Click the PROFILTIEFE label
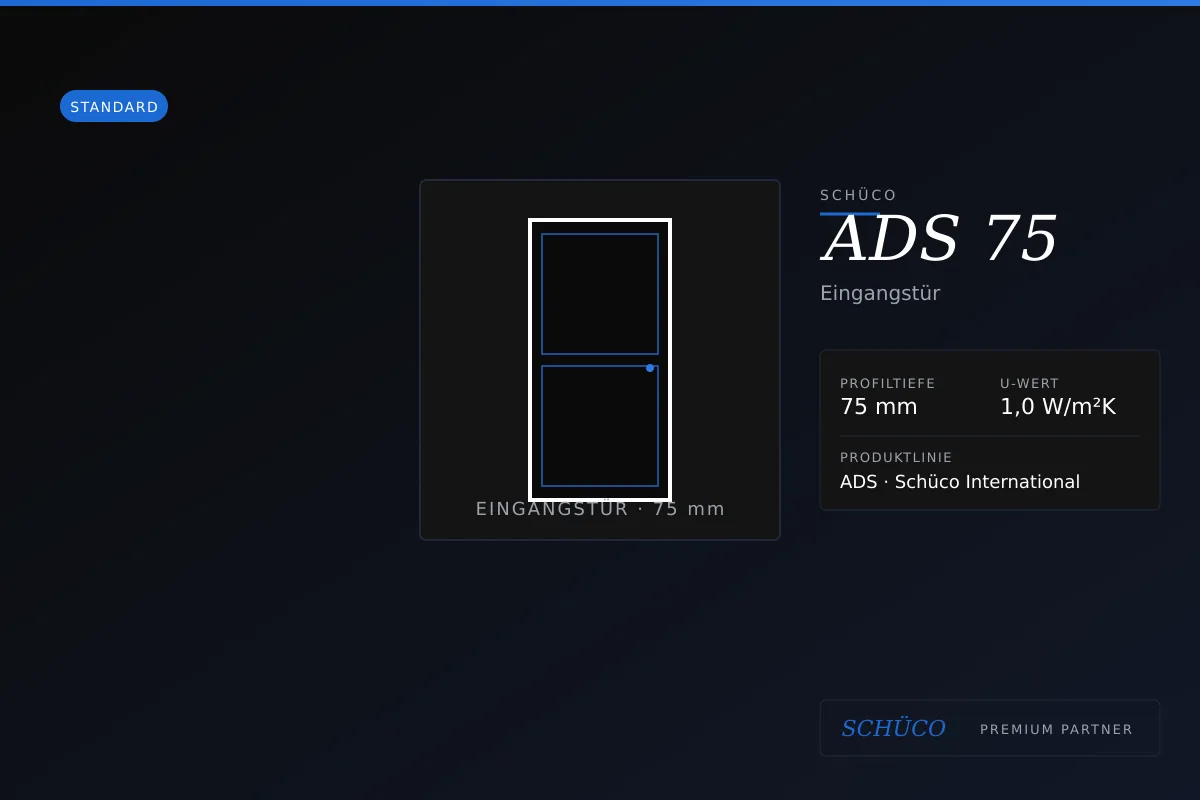This screenshot has width=1200, height=800. pos(888,383)
